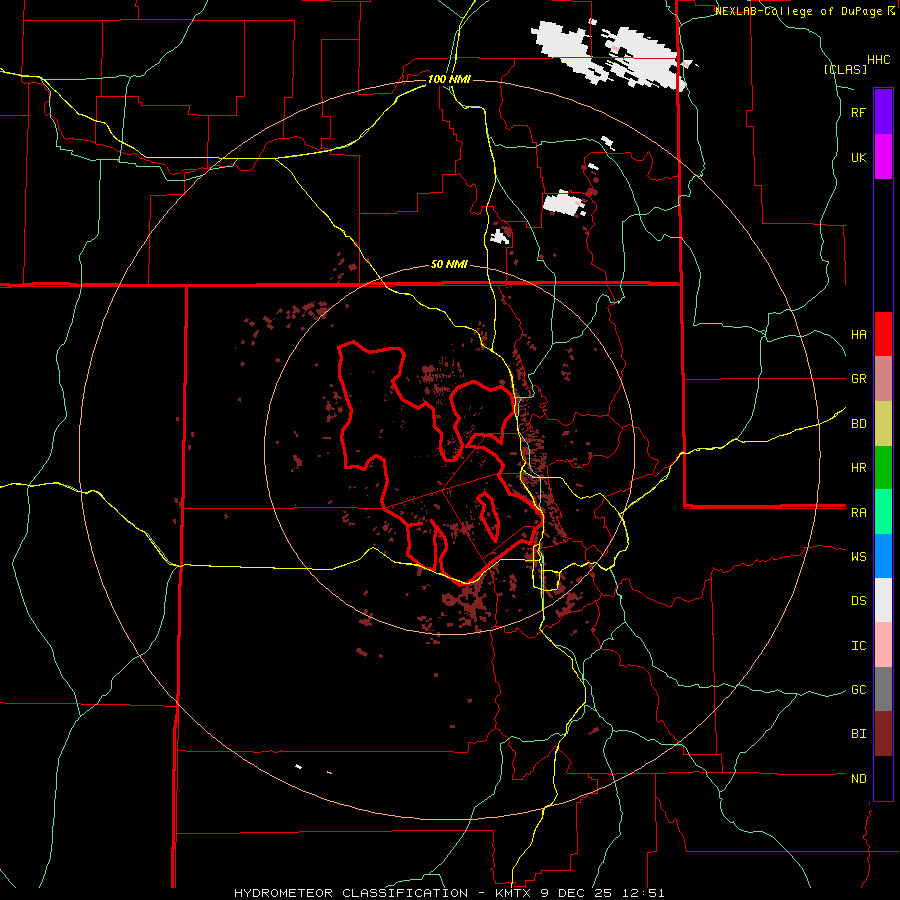Click the "HHC" product label
The image size is (900, 900).
[x=879, y=60]
